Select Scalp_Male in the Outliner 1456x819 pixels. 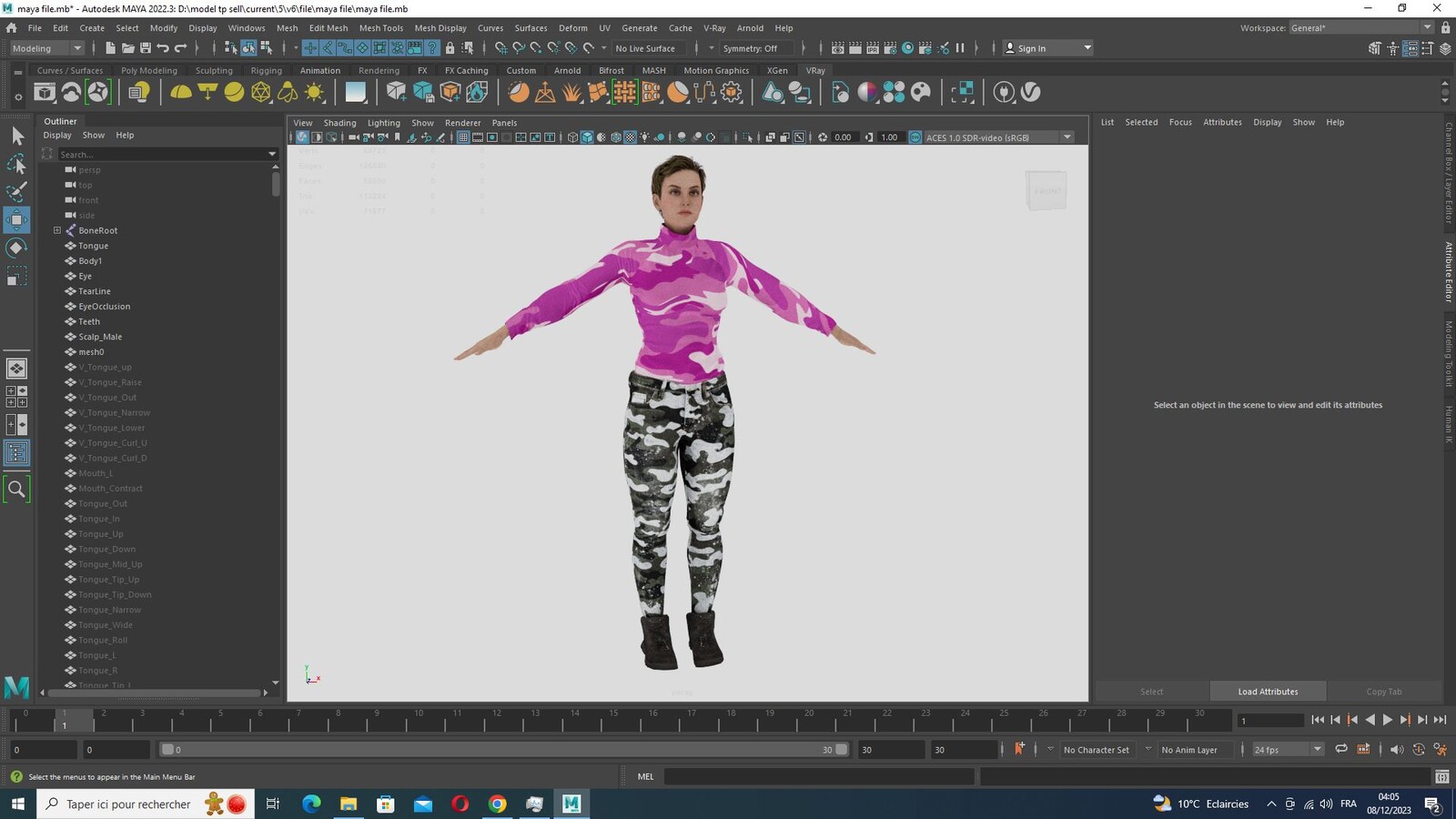(x=100, y=337)
